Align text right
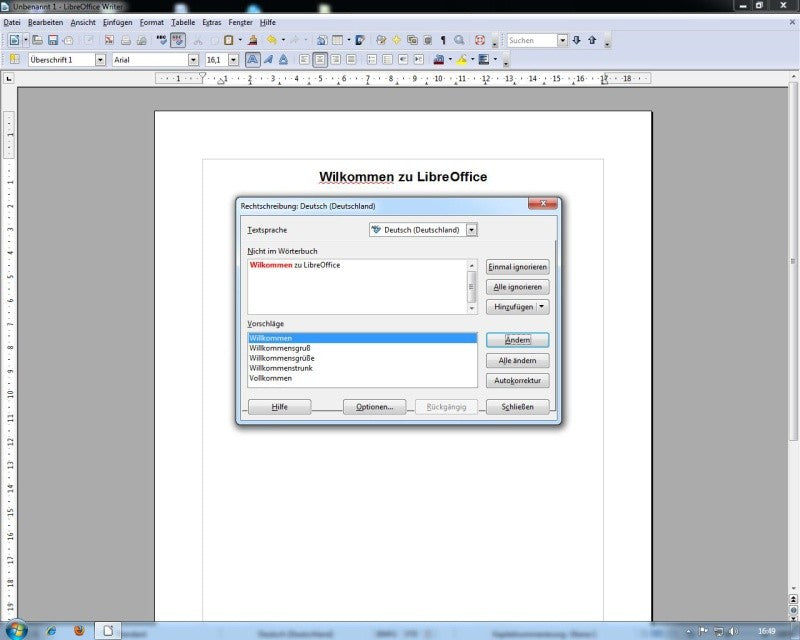The height and width of the screenshot is (640, 800). click(x=336, y=60)
